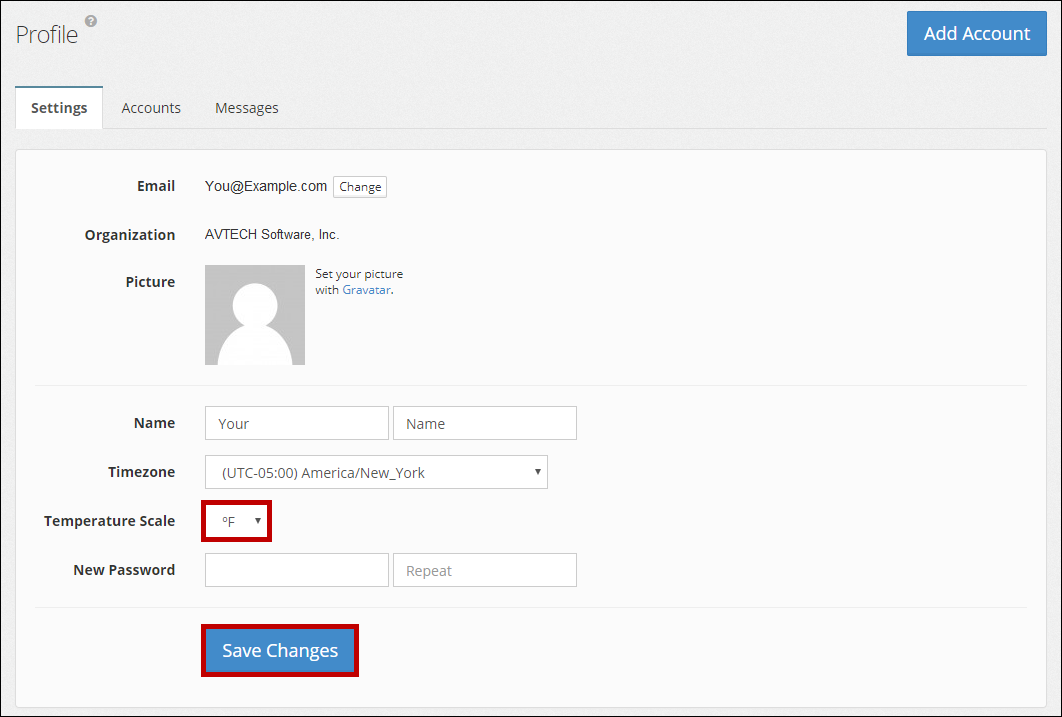Click the help icon beside Profile heading
The width and height of the screenshot is (1062, 717).
pyautogui.click(x=91, y=21)
